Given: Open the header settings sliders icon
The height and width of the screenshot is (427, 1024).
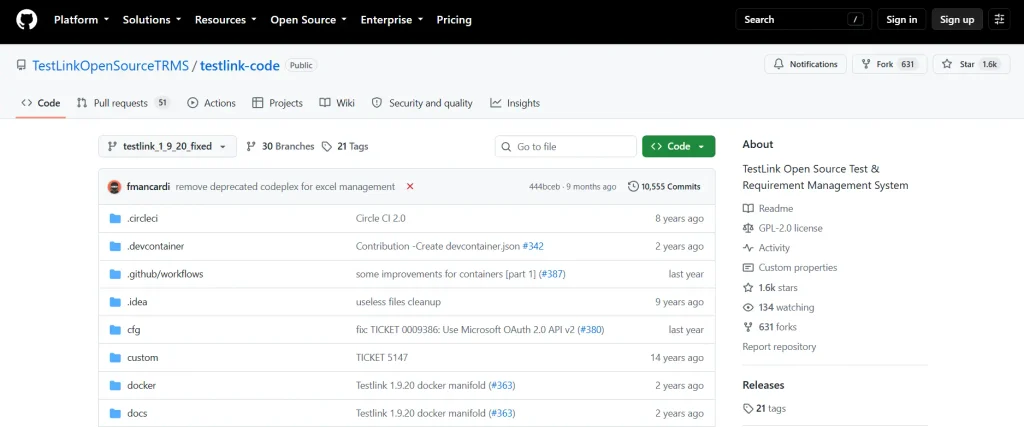Looking at the screenshot, I should pyautogui.click(x=999, y=20).
